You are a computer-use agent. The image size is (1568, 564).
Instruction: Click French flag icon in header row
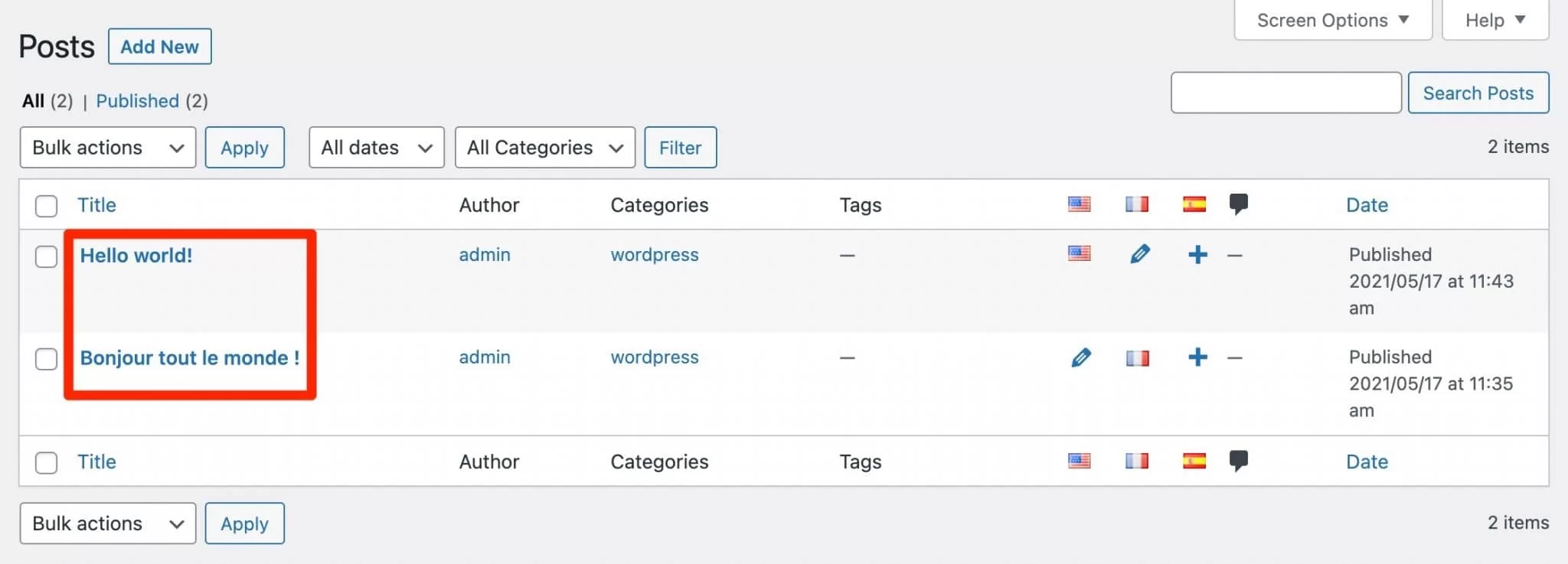tap(1137, 204)
